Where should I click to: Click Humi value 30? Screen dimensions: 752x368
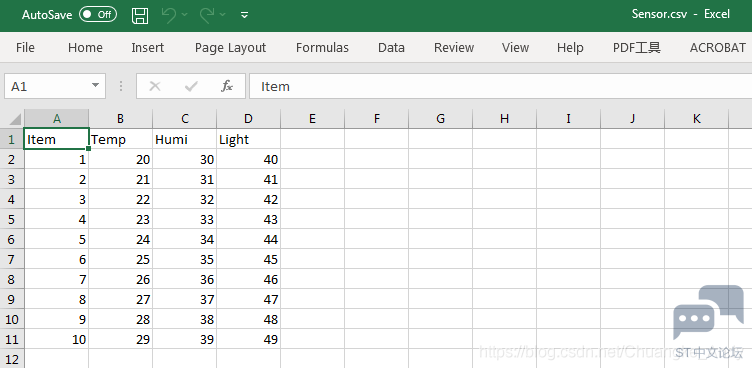tap(185, 159)
